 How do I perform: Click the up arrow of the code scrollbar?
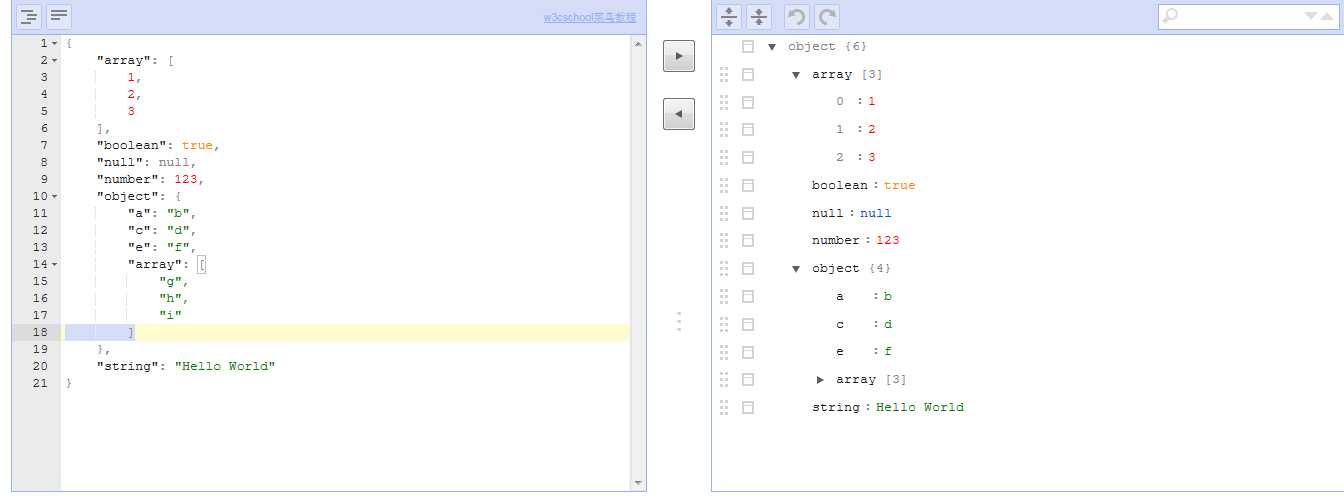tap(639, 44)
